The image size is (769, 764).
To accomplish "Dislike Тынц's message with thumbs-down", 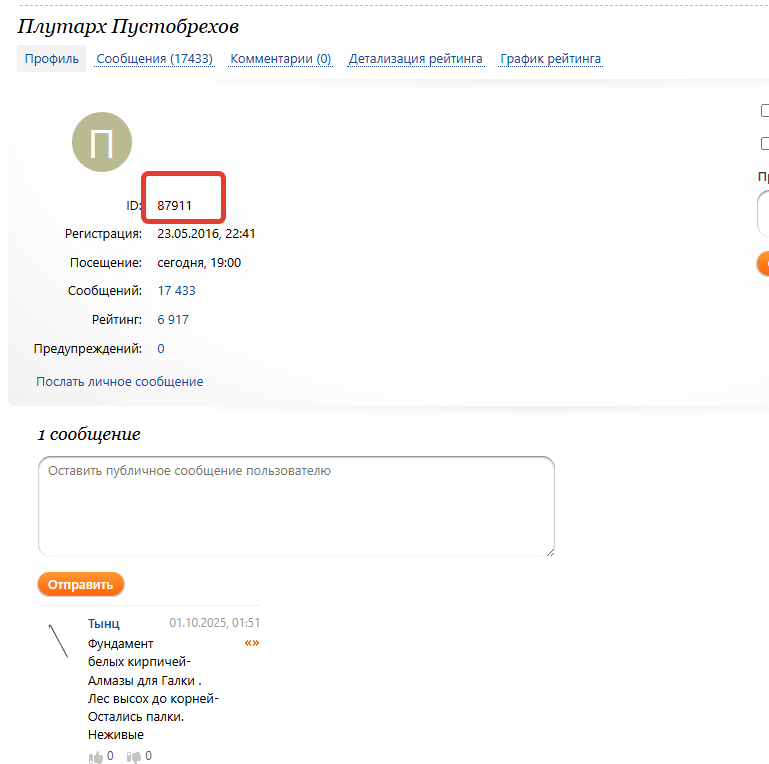I will (133, 757).
